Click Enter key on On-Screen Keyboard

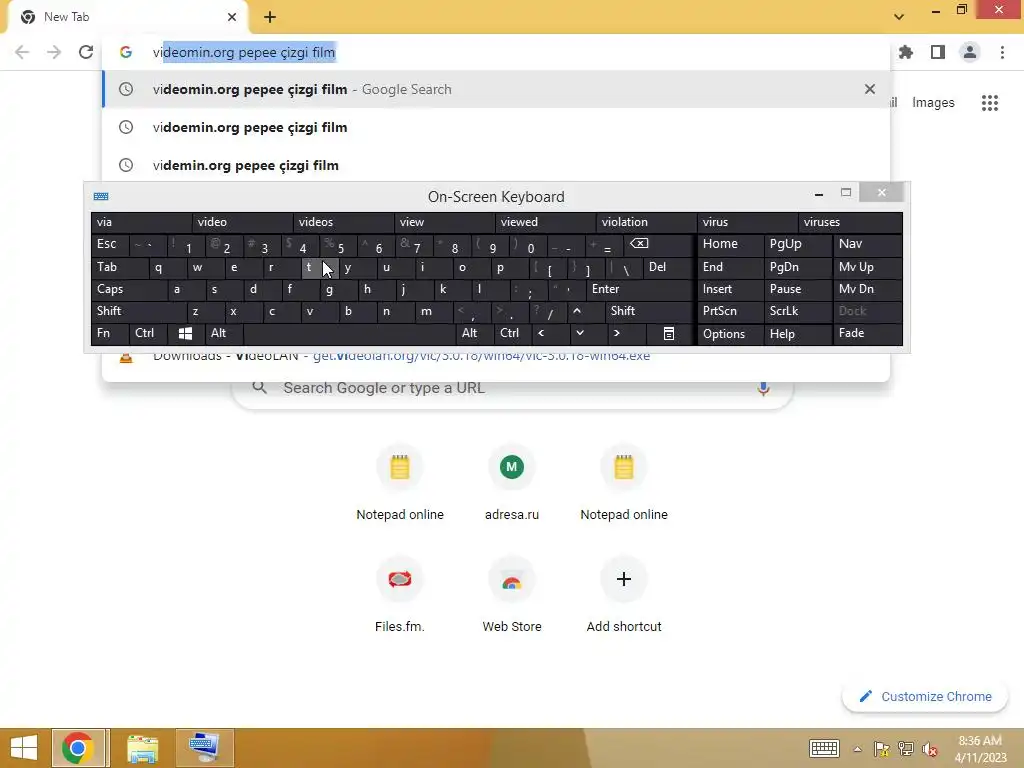click(639, 289)
